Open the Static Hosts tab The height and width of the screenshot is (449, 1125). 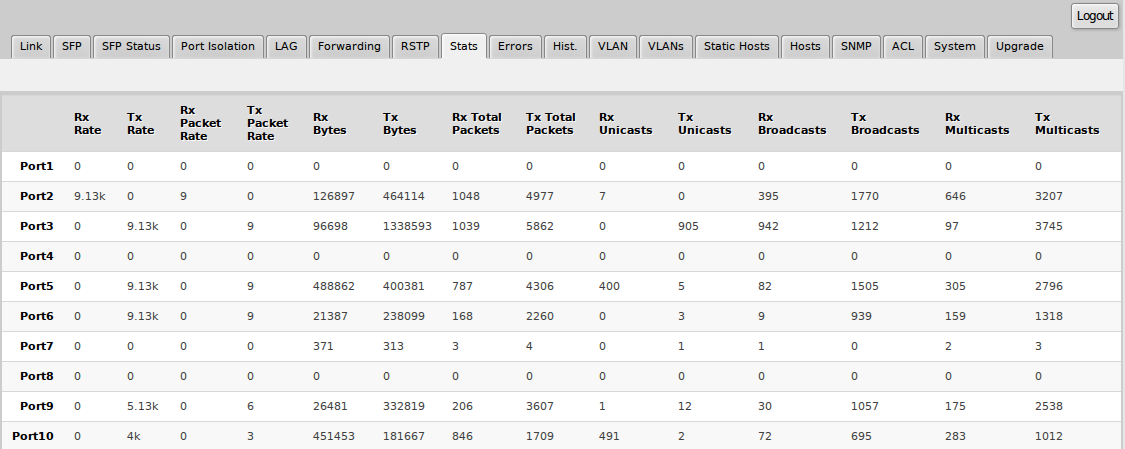click(736, 46)
